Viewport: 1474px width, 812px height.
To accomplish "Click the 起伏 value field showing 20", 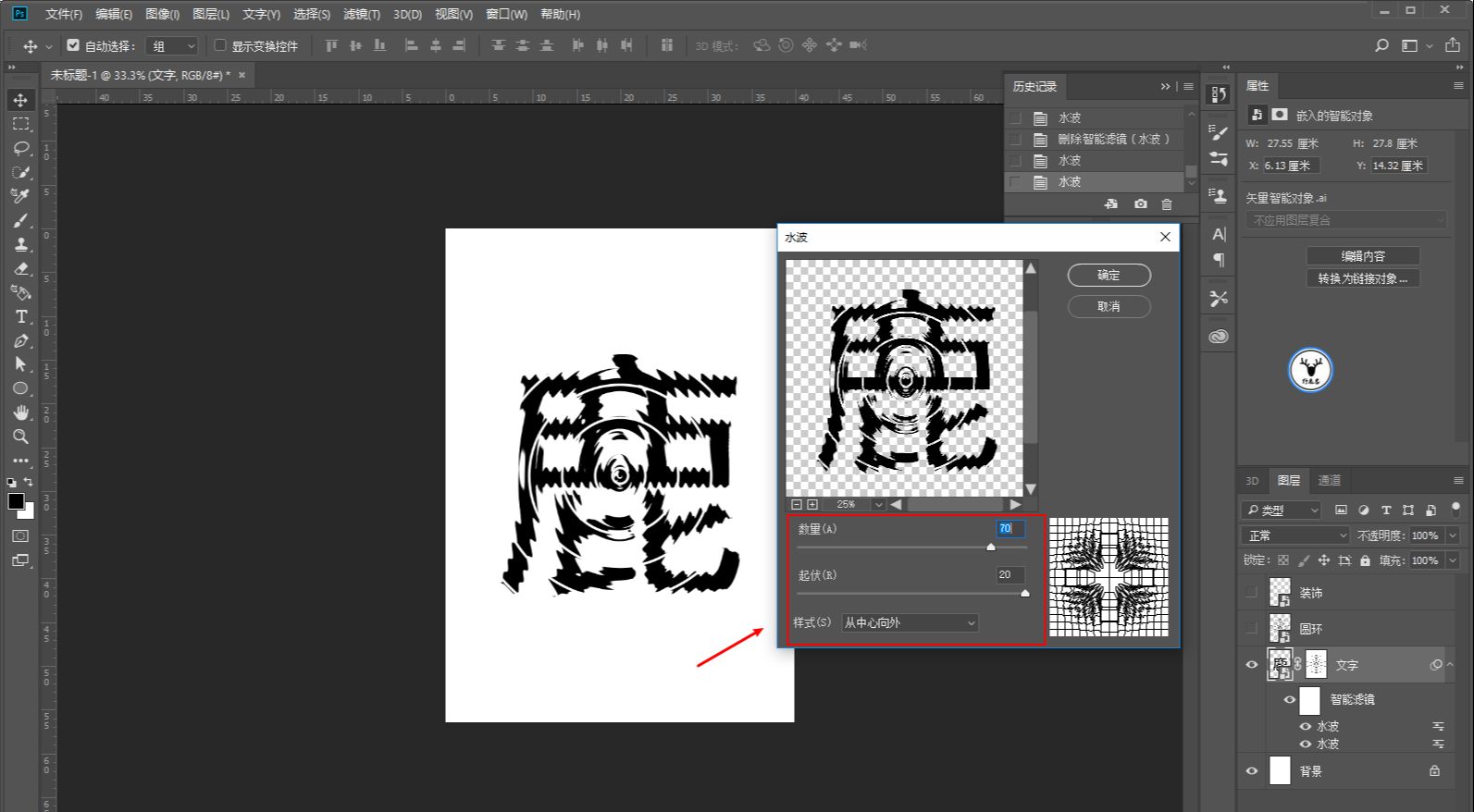I will pyautogui.click(x=1010, y=574).
